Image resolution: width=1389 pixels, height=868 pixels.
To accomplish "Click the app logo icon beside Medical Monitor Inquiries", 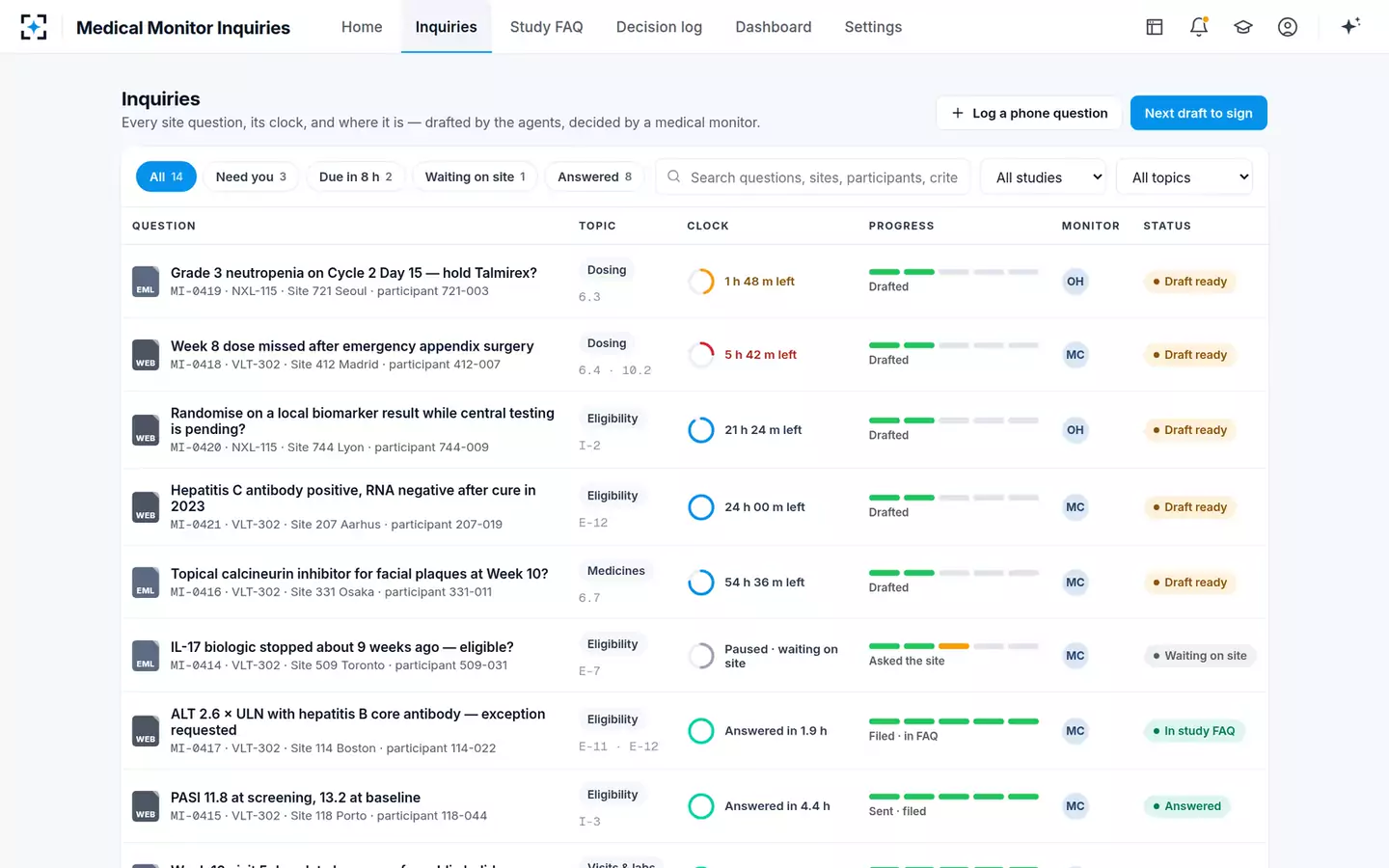I will [34, 27].
